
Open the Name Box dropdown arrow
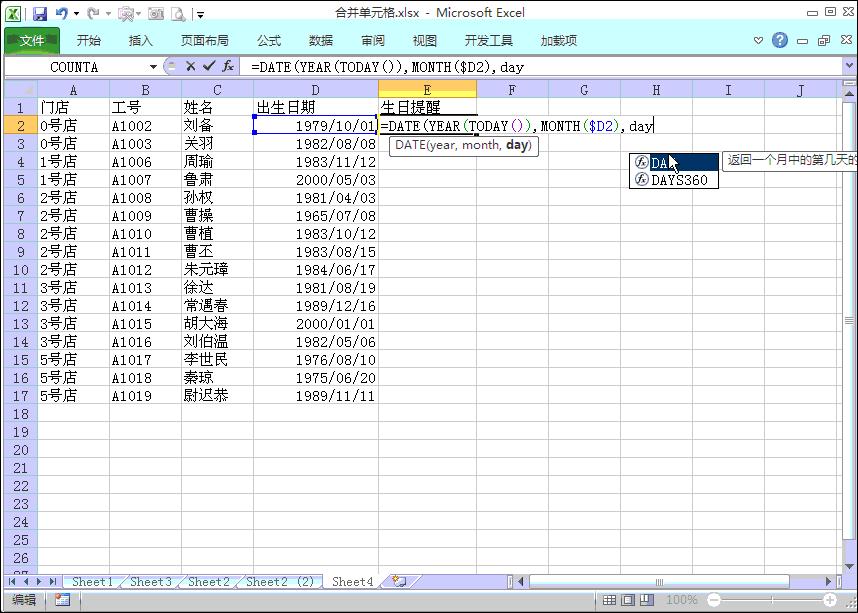click(153, 67)
